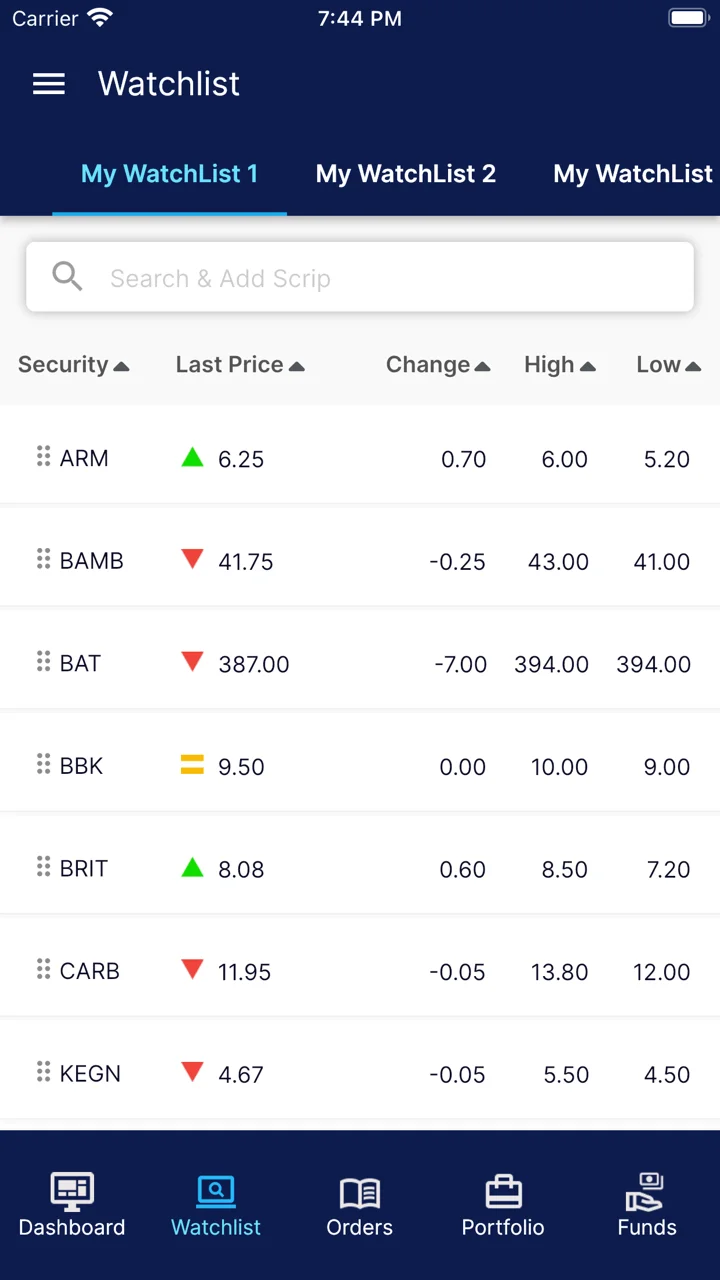
Task: Sort by the Low column
Action: (669, 365)
